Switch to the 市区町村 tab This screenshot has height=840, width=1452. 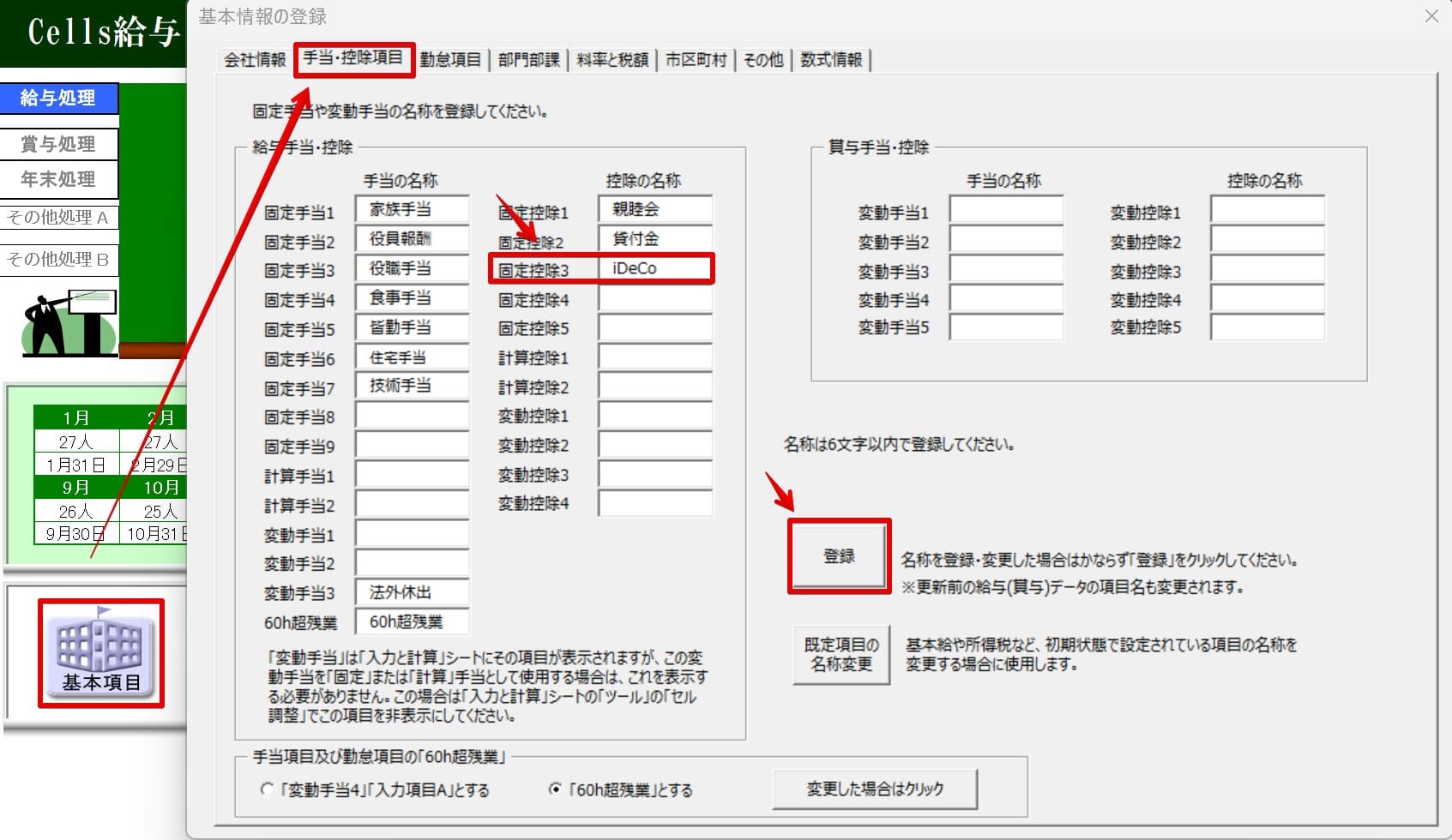[696, 60]
